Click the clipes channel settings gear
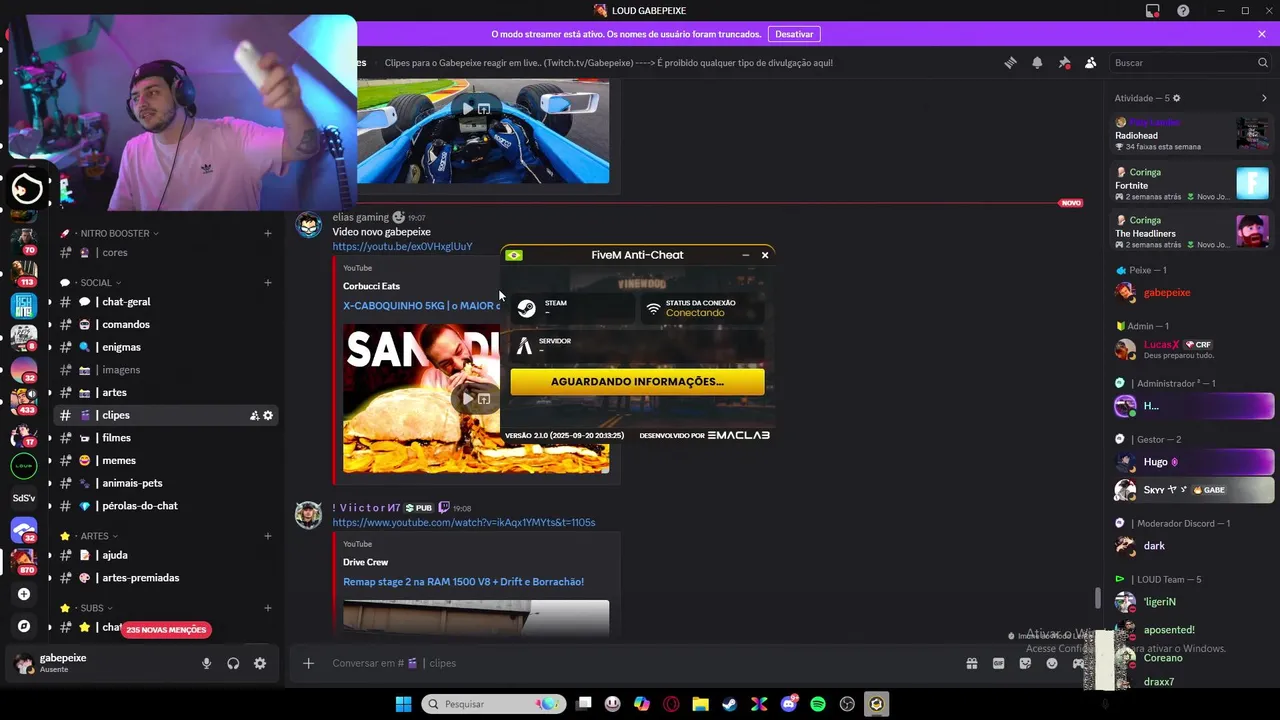The width and height of the screenshot is (1280, 720). [x=268, y=415]
